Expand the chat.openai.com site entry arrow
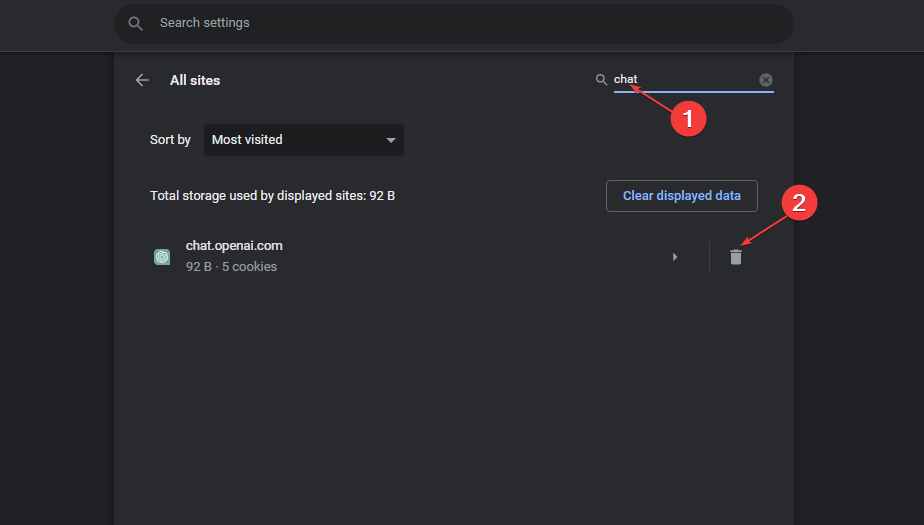This screenshot has width=924, height=525. point(675,257)
